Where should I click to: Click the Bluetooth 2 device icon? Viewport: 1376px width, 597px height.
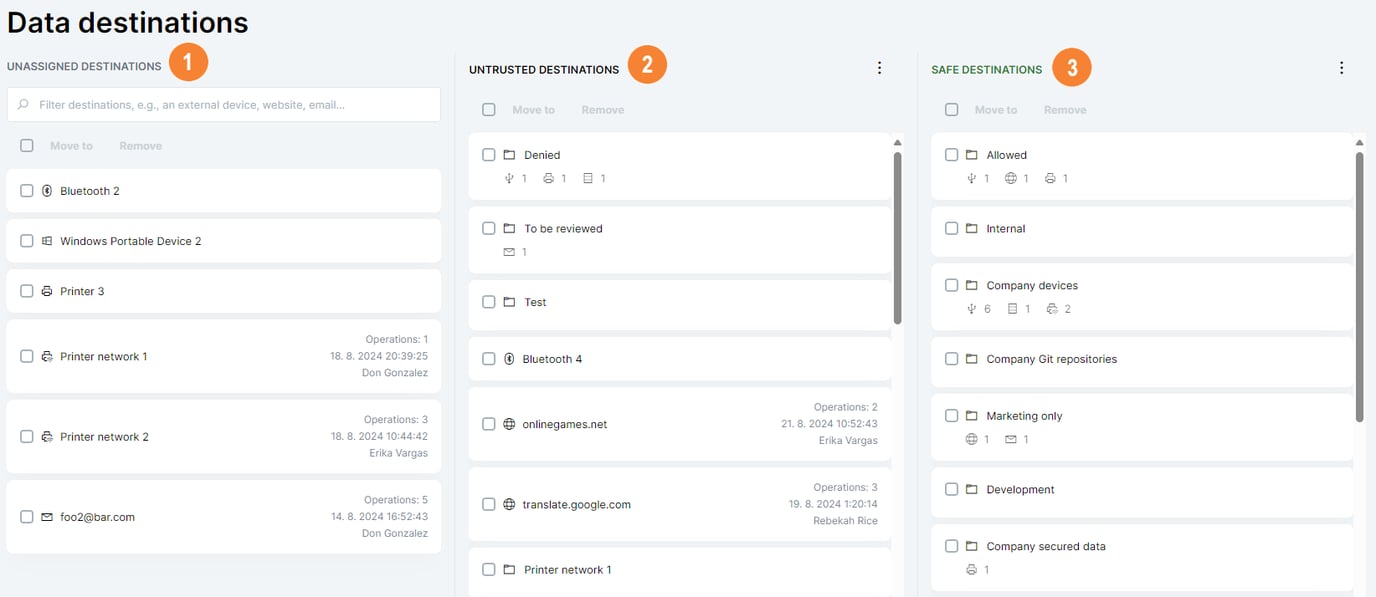(47, 191)
